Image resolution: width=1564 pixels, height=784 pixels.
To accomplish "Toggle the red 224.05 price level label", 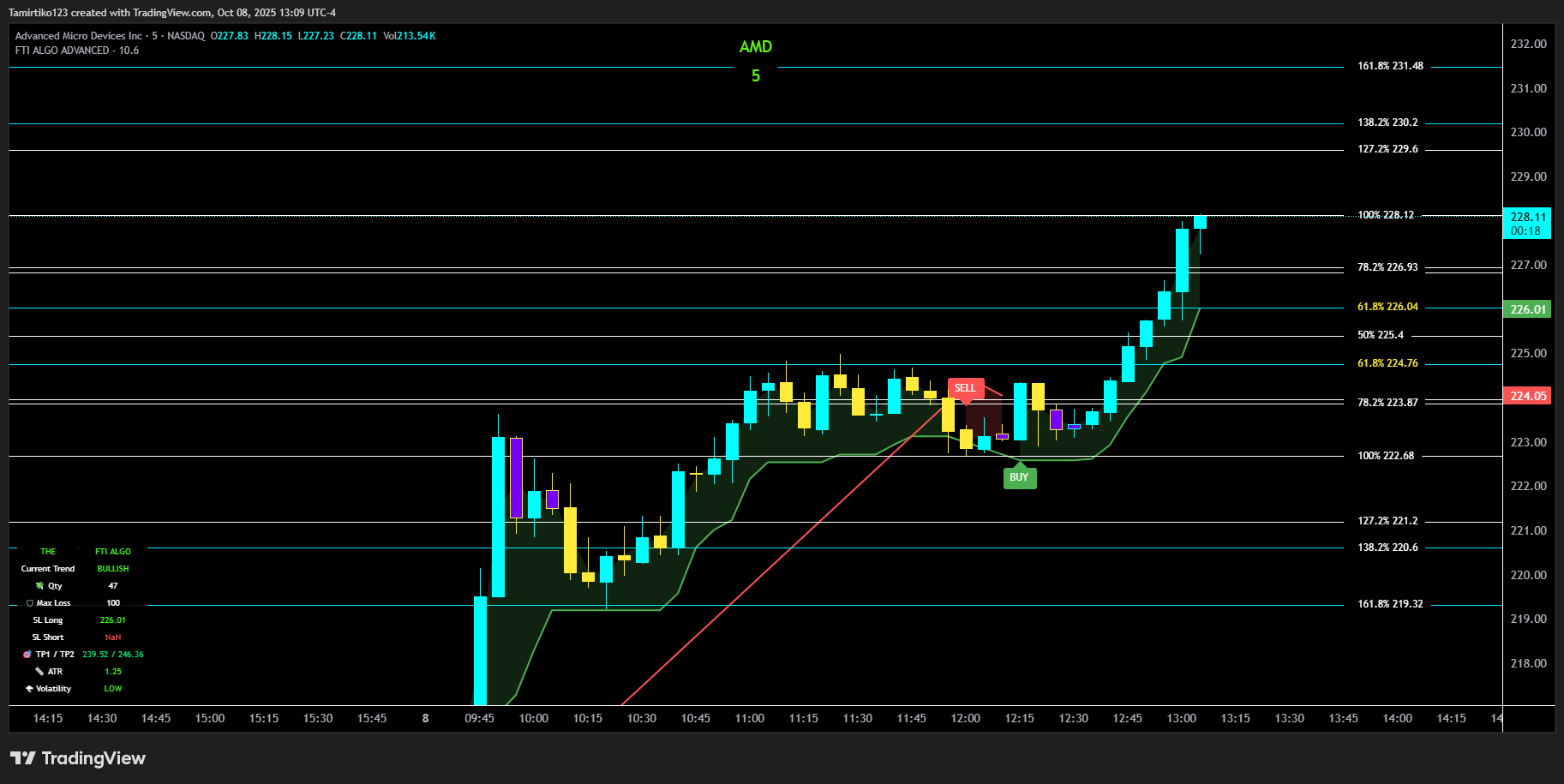I will (x=1526, y=395).
